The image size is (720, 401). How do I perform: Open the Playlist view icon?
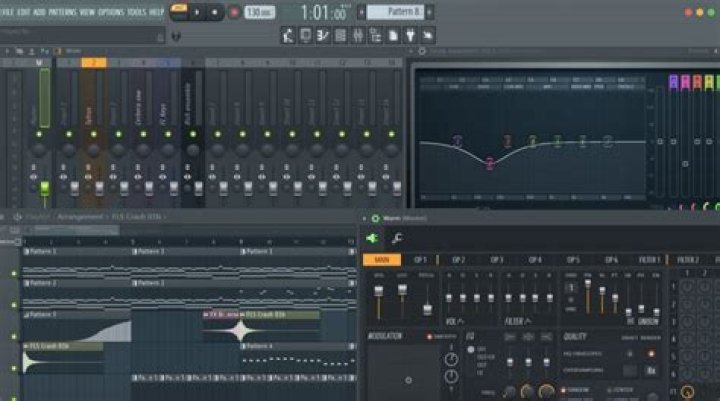(305, 36)
